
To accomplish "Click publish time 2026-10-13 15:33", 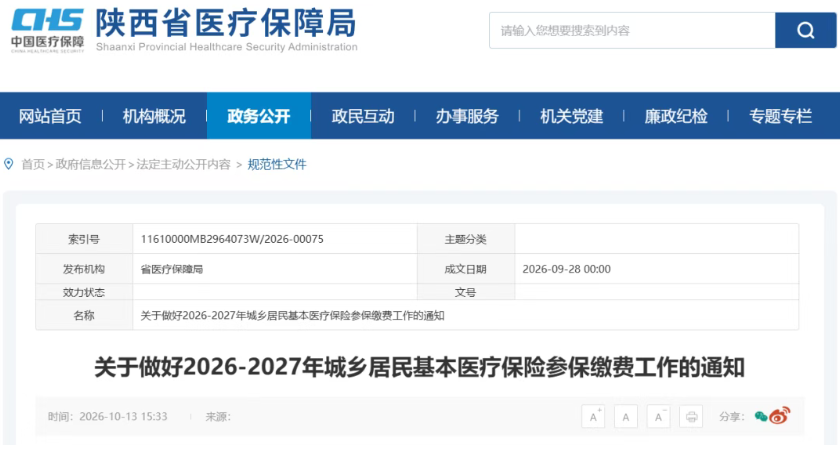I will (x=123, y=416).
